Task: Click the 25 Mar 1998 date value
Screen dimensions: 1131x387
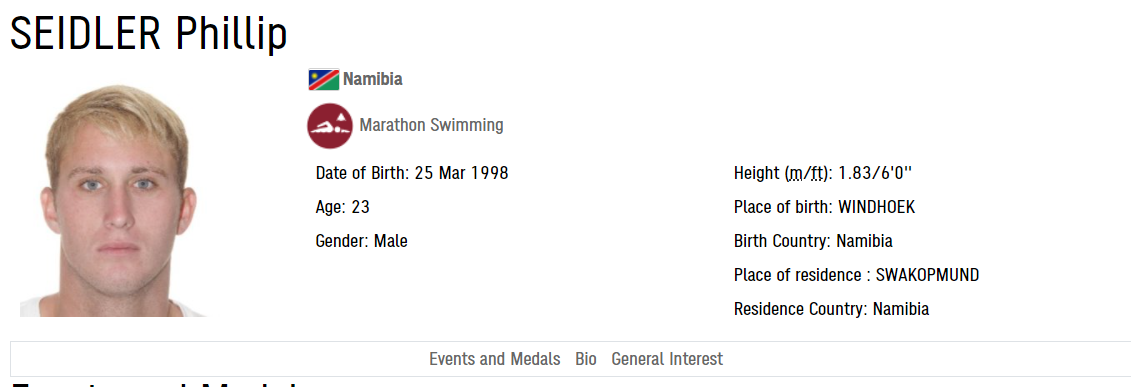Action: coord(462,174)
